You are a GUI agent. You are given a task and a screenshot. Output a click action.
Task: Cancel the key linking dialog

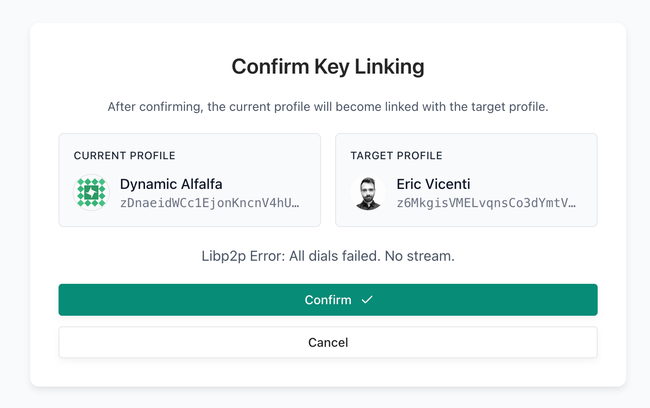[328, 342]
